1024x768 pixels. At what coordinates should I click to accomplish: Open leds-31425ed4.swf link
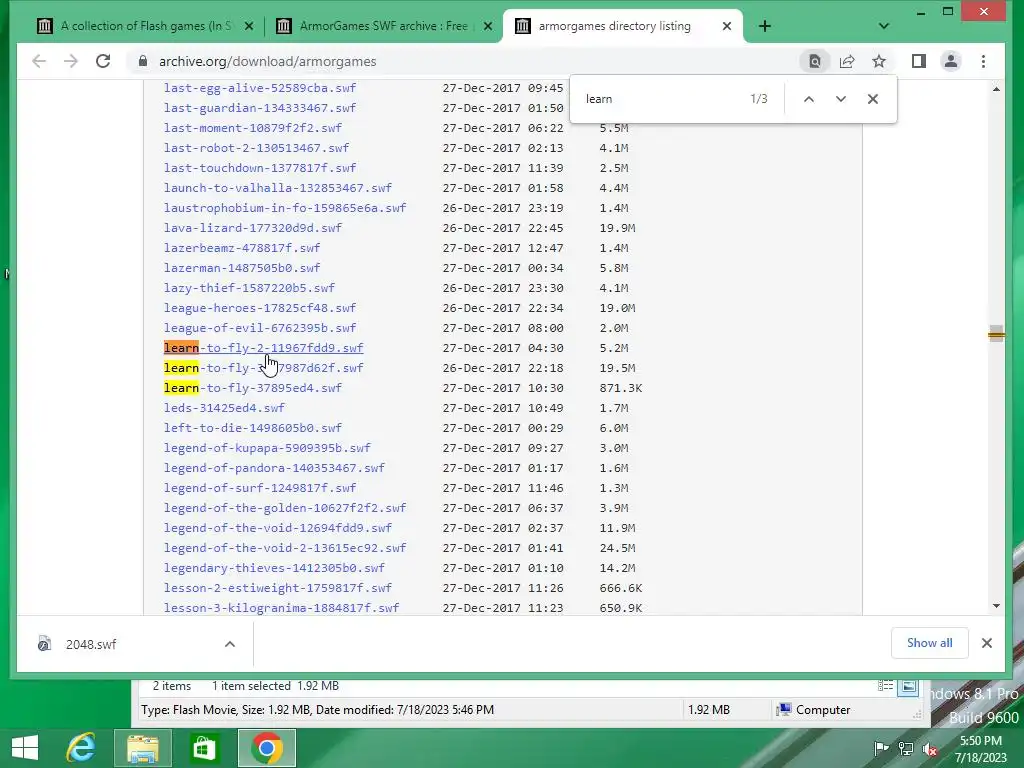tap(224, 408)
